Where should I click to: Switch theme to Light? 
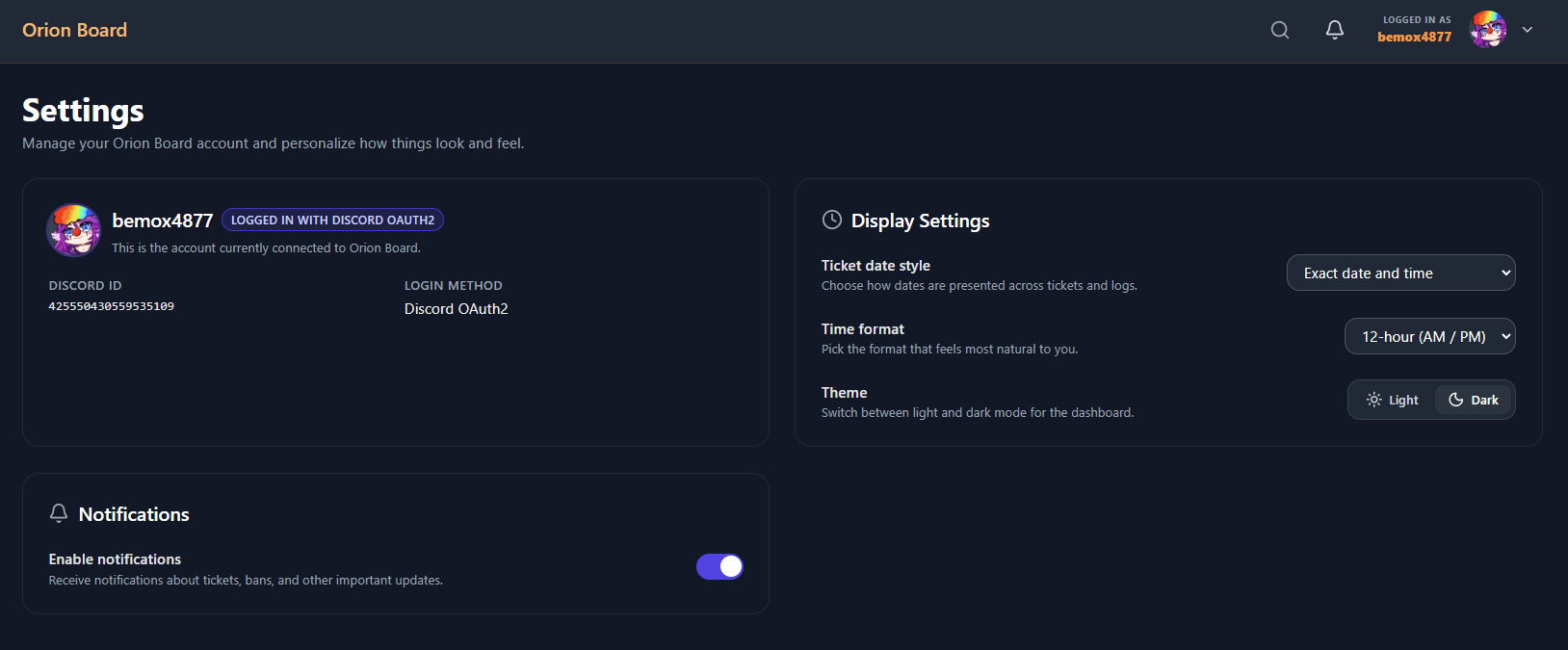1393,400
